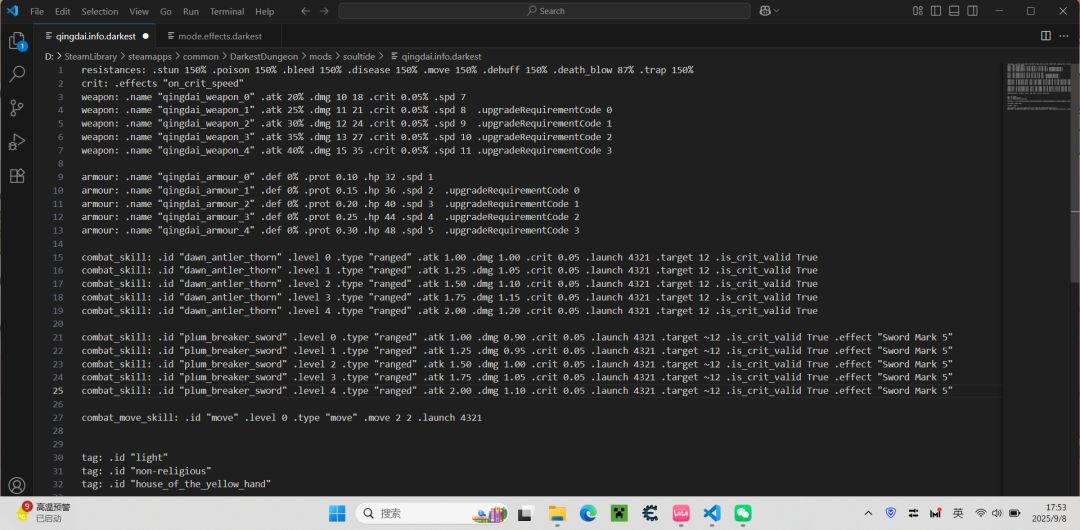Viewport: 1080px width, 530px height.
Task: Open the File menu
Action: [x=37, y=12]
